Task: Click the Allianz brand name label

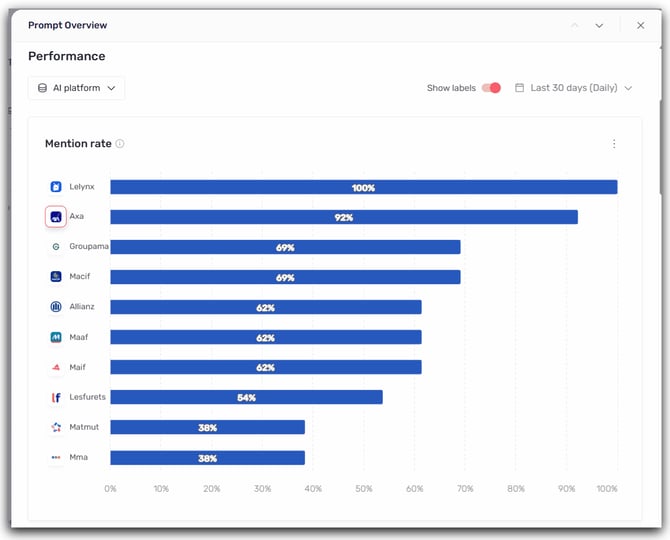Action: click(x=82, y=306)
